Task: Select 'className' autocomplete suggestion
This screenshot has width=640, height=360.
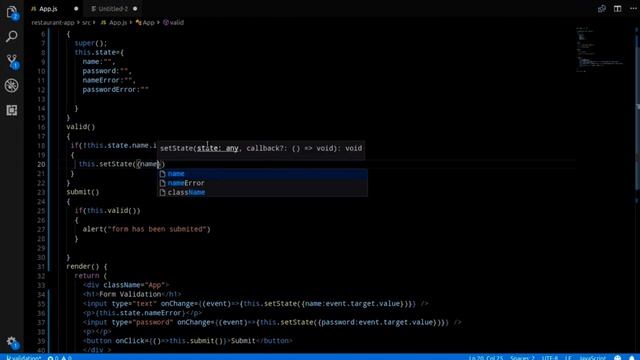Action: pos(262,192)
